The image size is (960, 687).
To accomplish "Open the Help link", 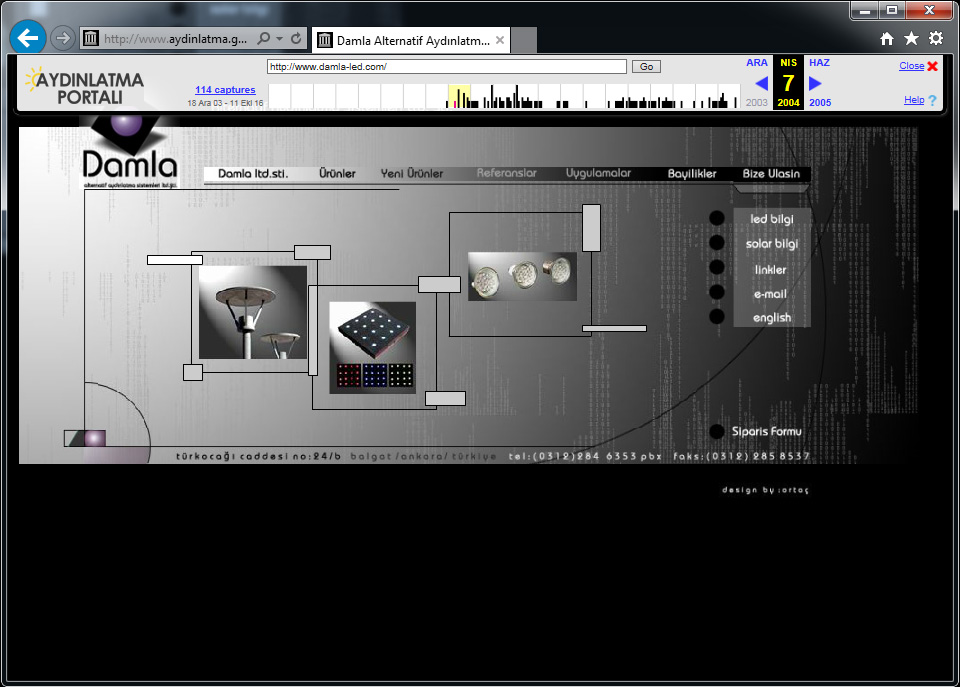I will [913, 100].
